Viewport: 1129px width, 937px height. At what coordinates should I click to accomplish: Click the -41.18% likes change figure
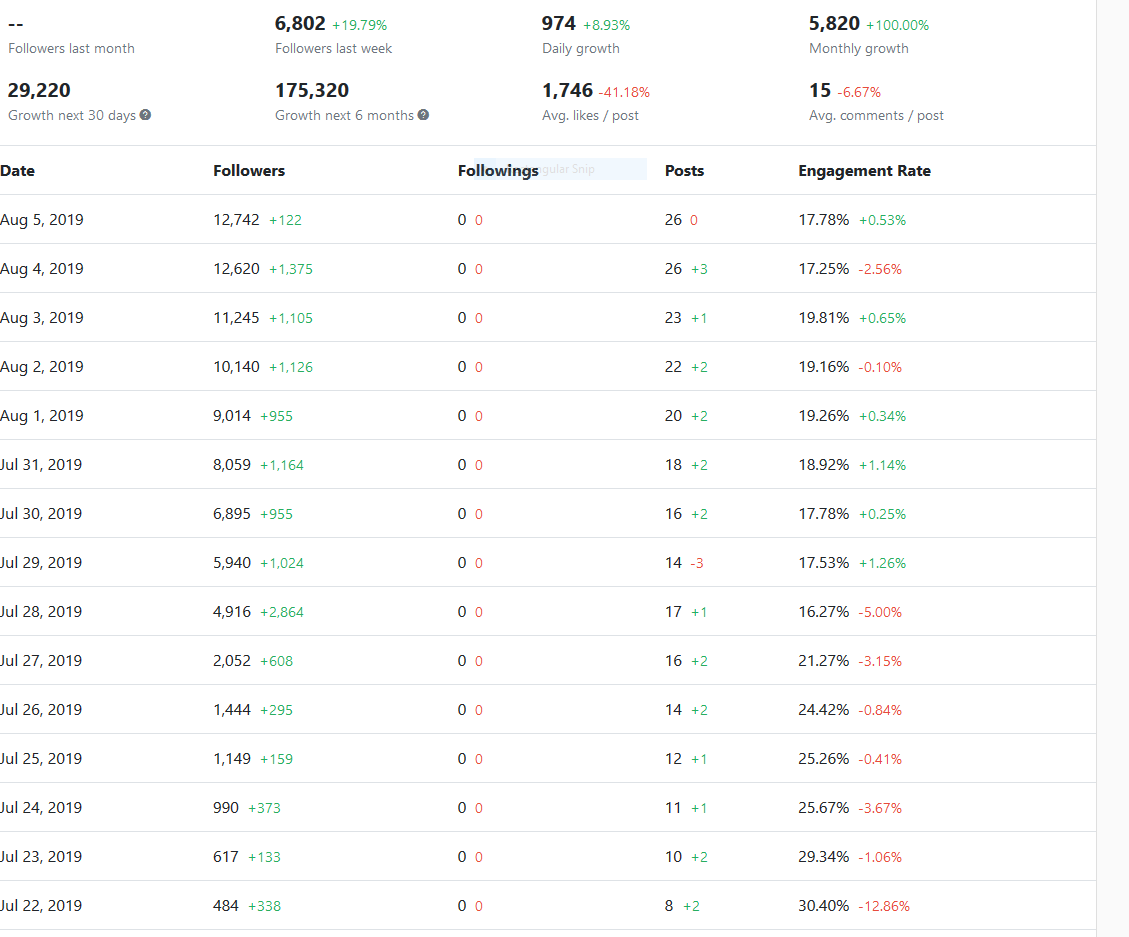pos(624,92)
